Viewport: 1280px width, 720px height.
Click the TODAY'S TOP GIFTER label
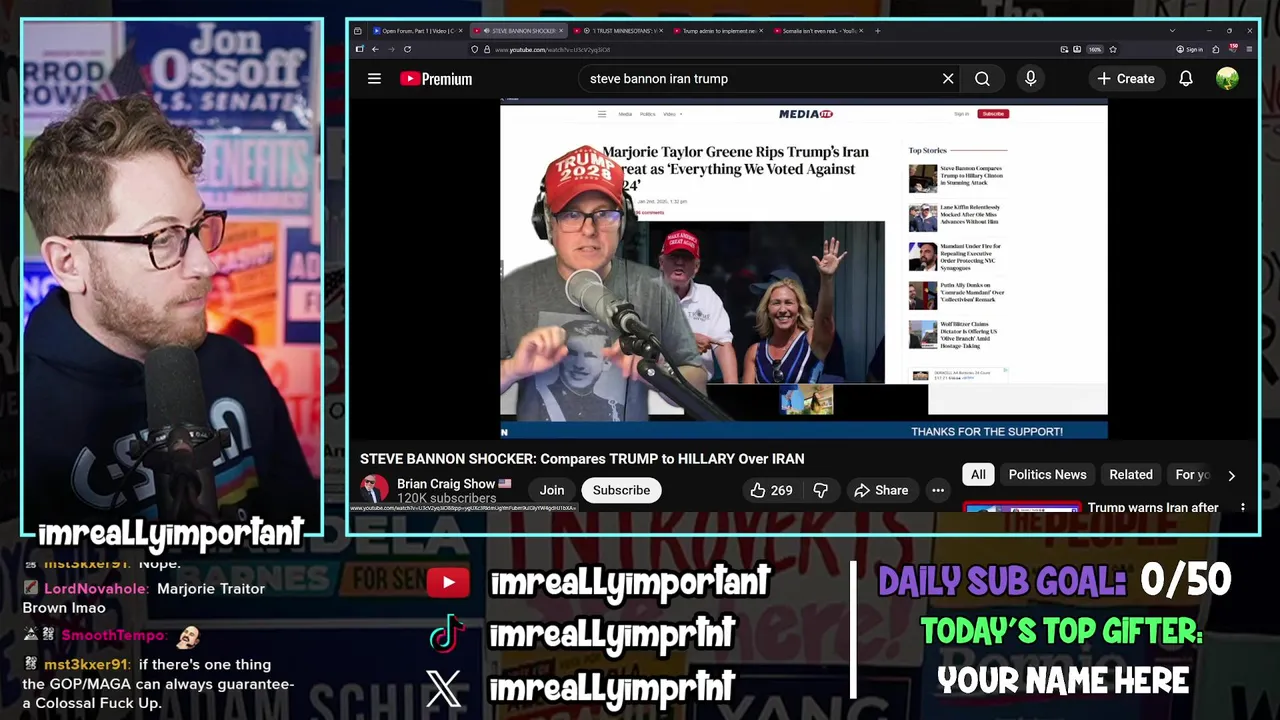click(1061, 632)
